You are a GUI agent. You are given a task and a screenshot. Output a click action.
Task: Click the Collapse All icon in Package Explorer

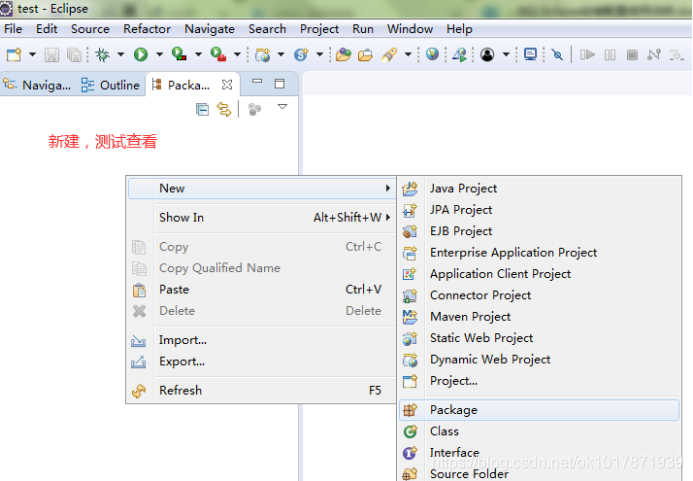pos(202,109)
